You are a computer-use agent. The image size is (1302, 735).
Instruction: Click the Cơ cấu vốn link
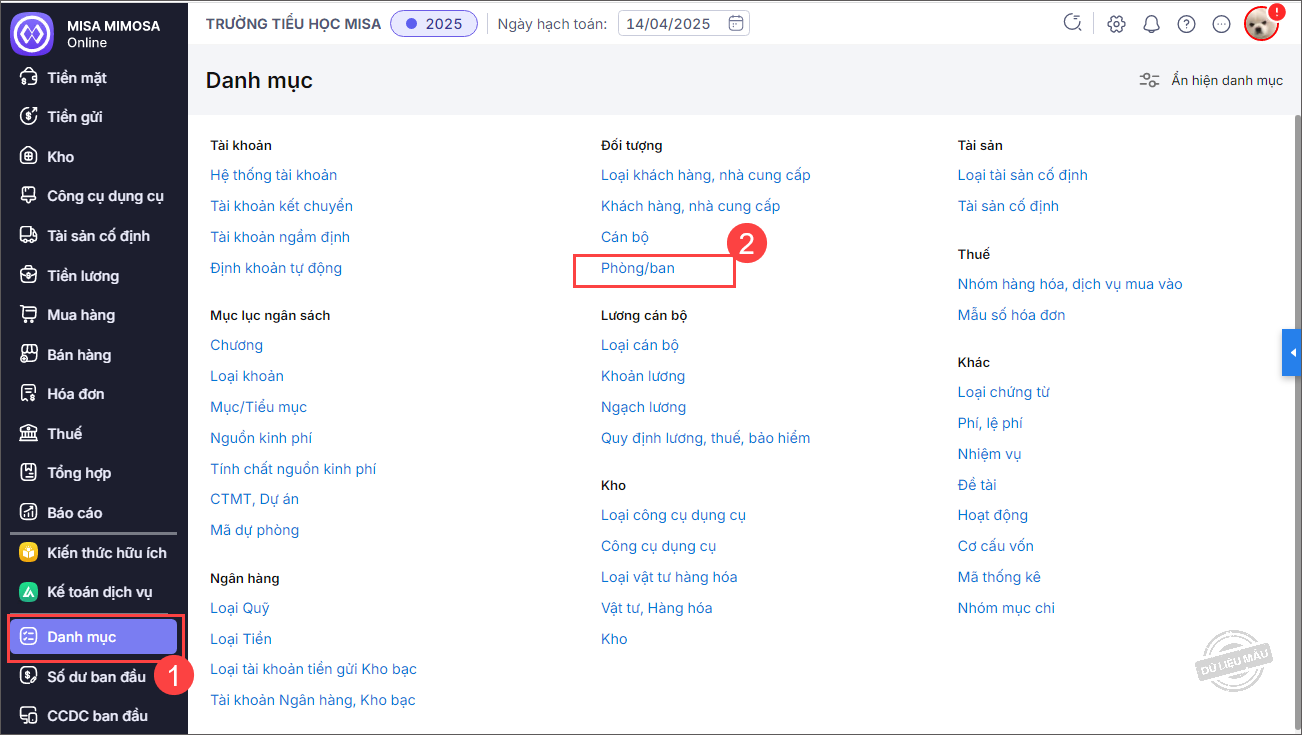[x=996, y=546]
